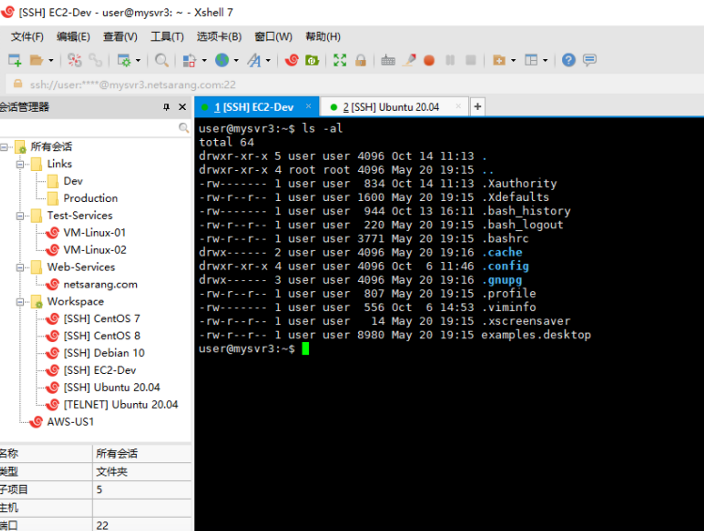
Task: Collapse the Workspace folder tree node
Action: pyautogui.click(x=20, y=301)
